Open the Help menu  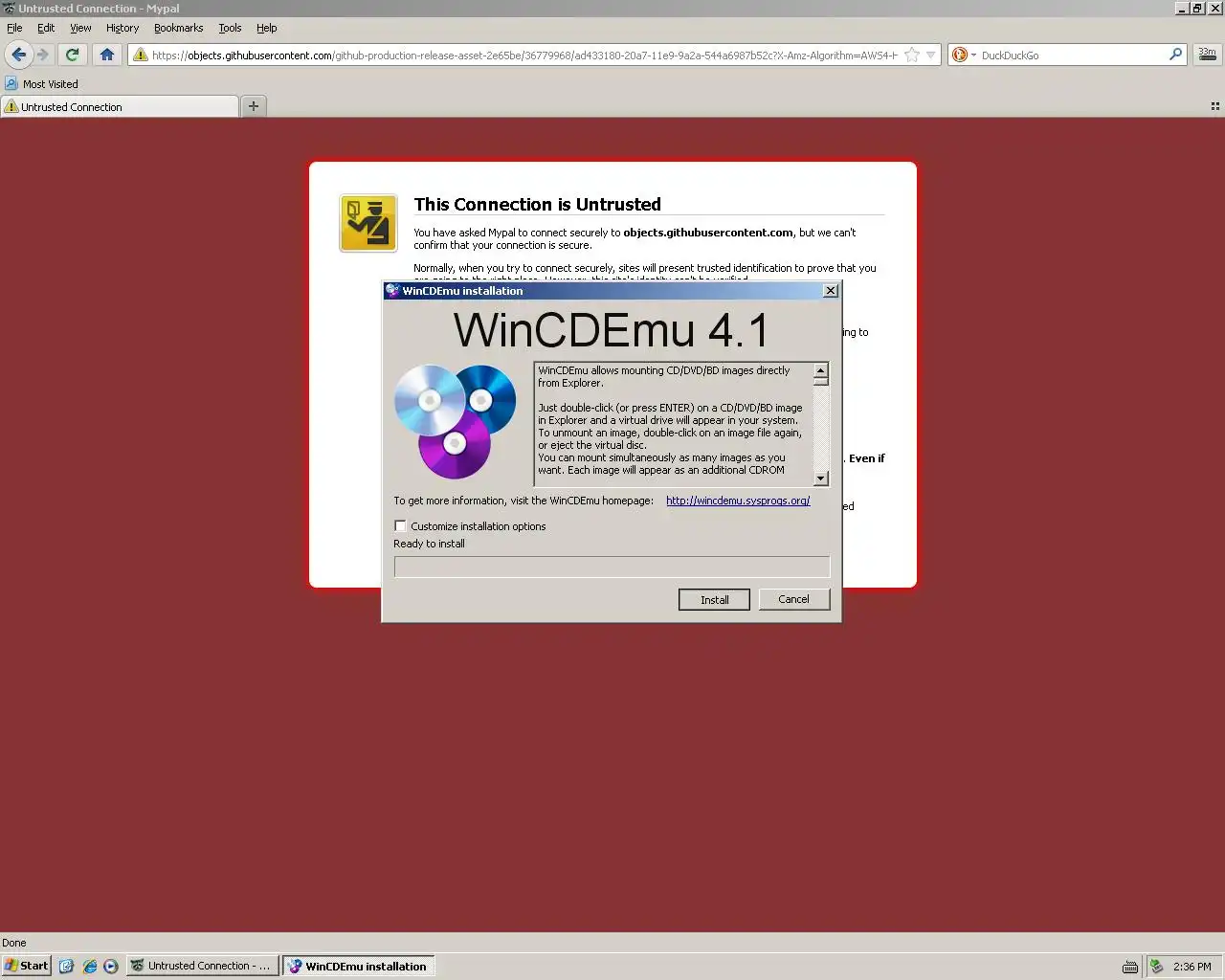click(267, 28)
